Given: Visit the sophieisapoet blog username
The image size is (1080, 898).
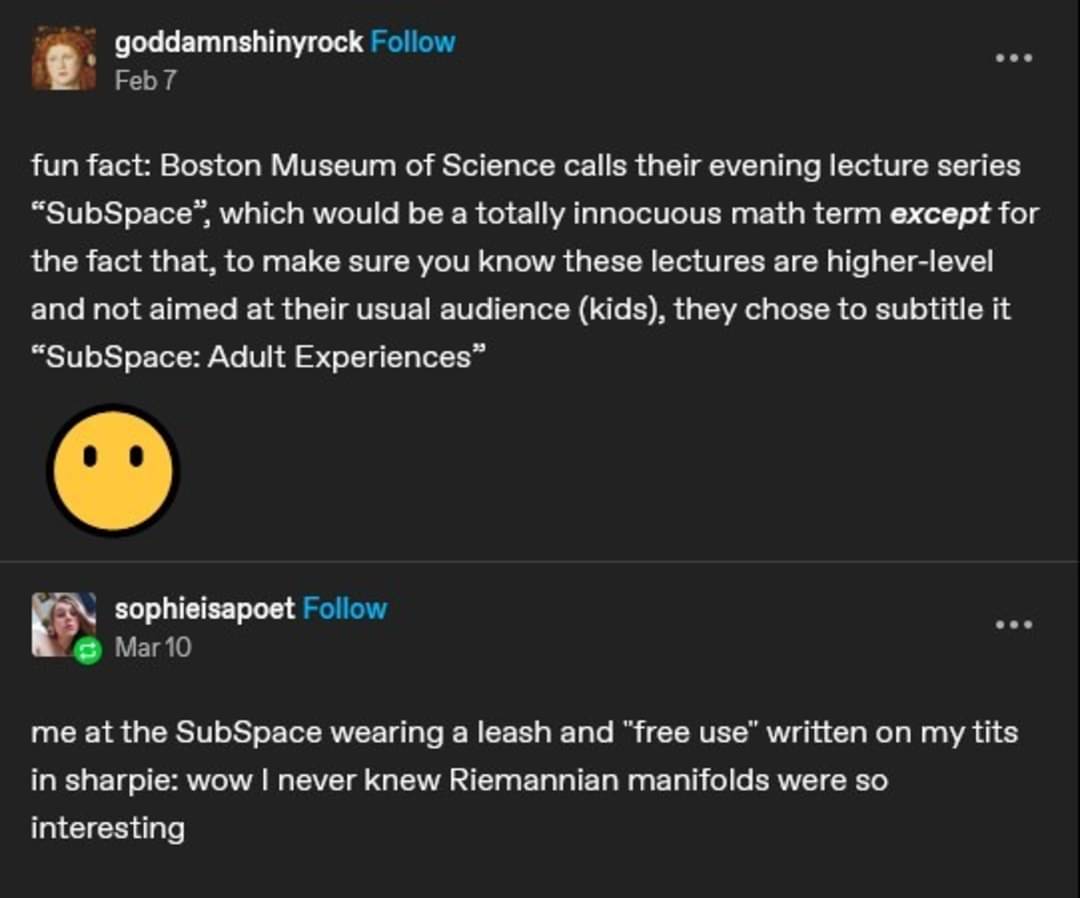Looking at the screenshot, I should click(204, 608).
